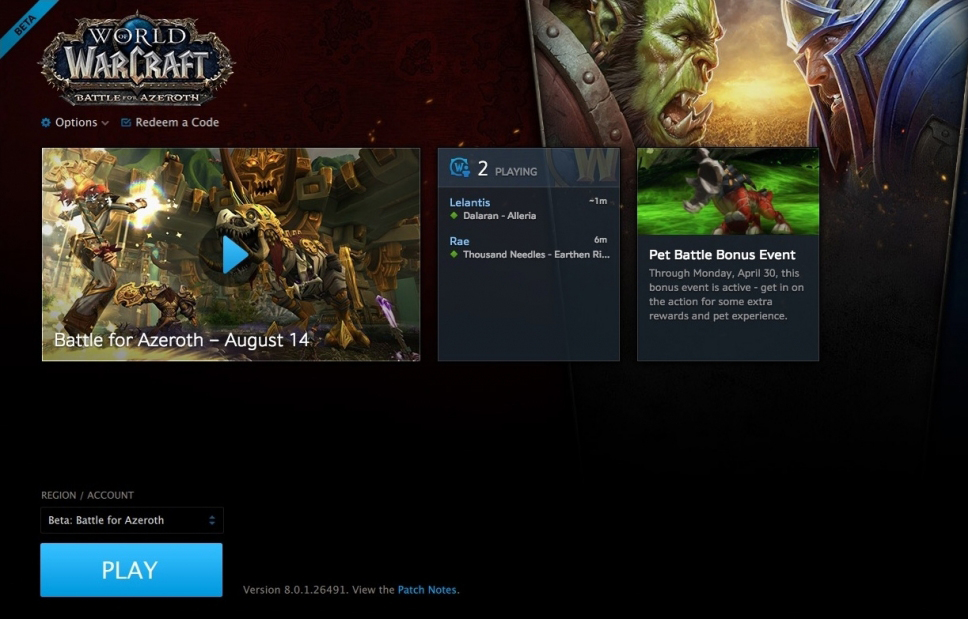968x619 pixels.
Task: Click the Dalaran - Alleria location text
Action: coord(499,215)
